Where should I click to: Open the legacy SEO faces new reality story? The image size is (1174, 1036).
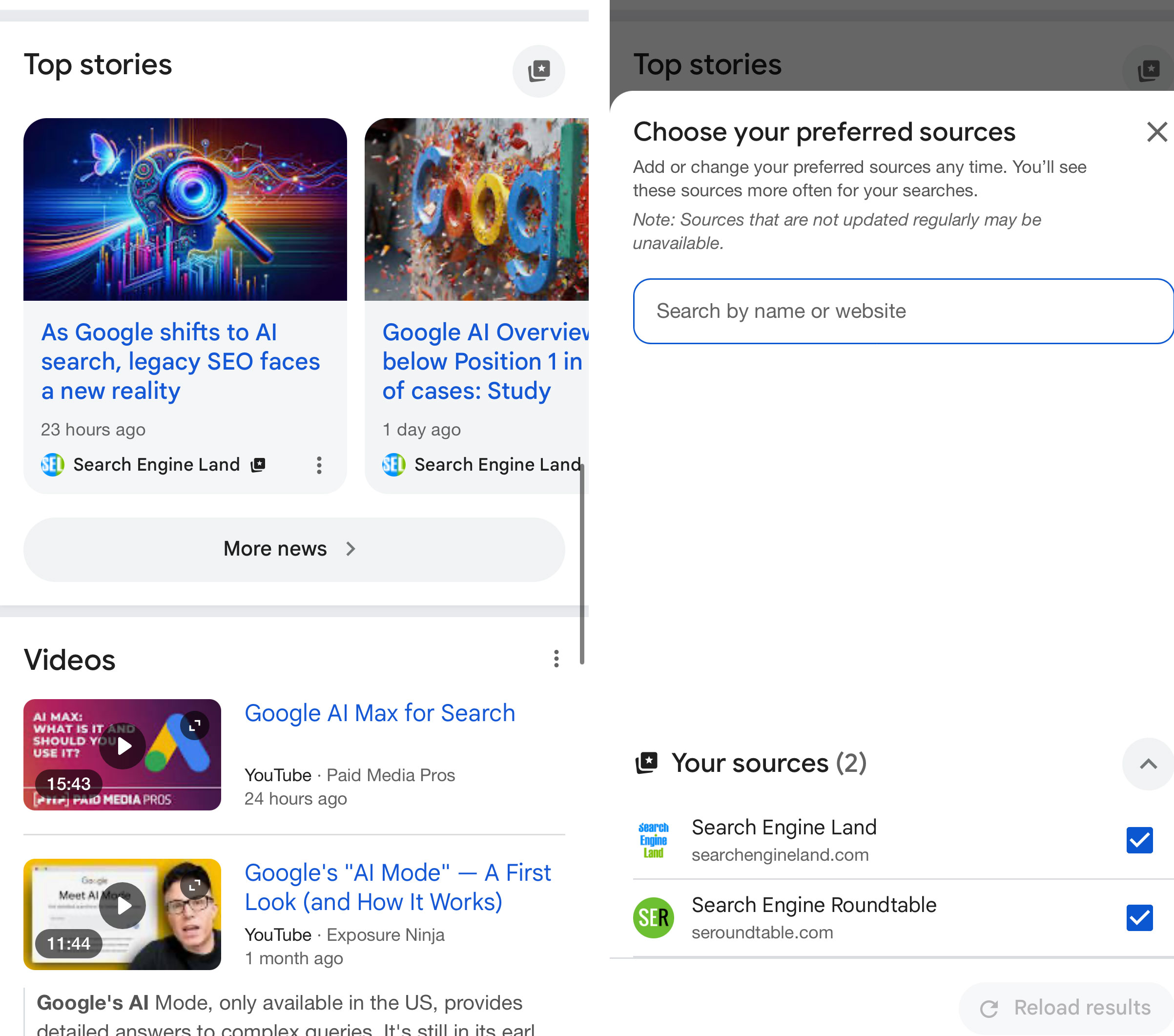(180, 361)
